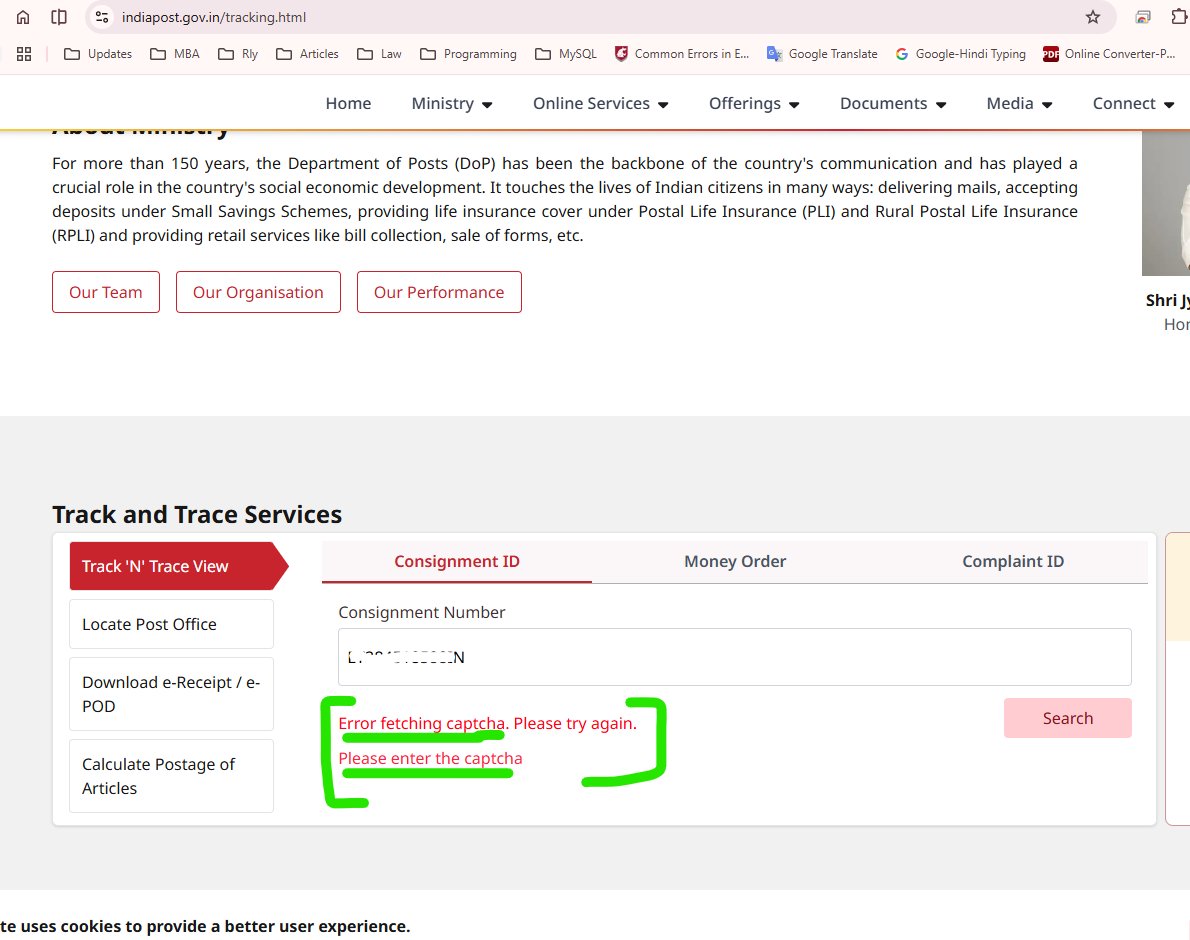Open the Law bookmark folder
Screen dimensions: 1190x940
[x=379, y=54]
